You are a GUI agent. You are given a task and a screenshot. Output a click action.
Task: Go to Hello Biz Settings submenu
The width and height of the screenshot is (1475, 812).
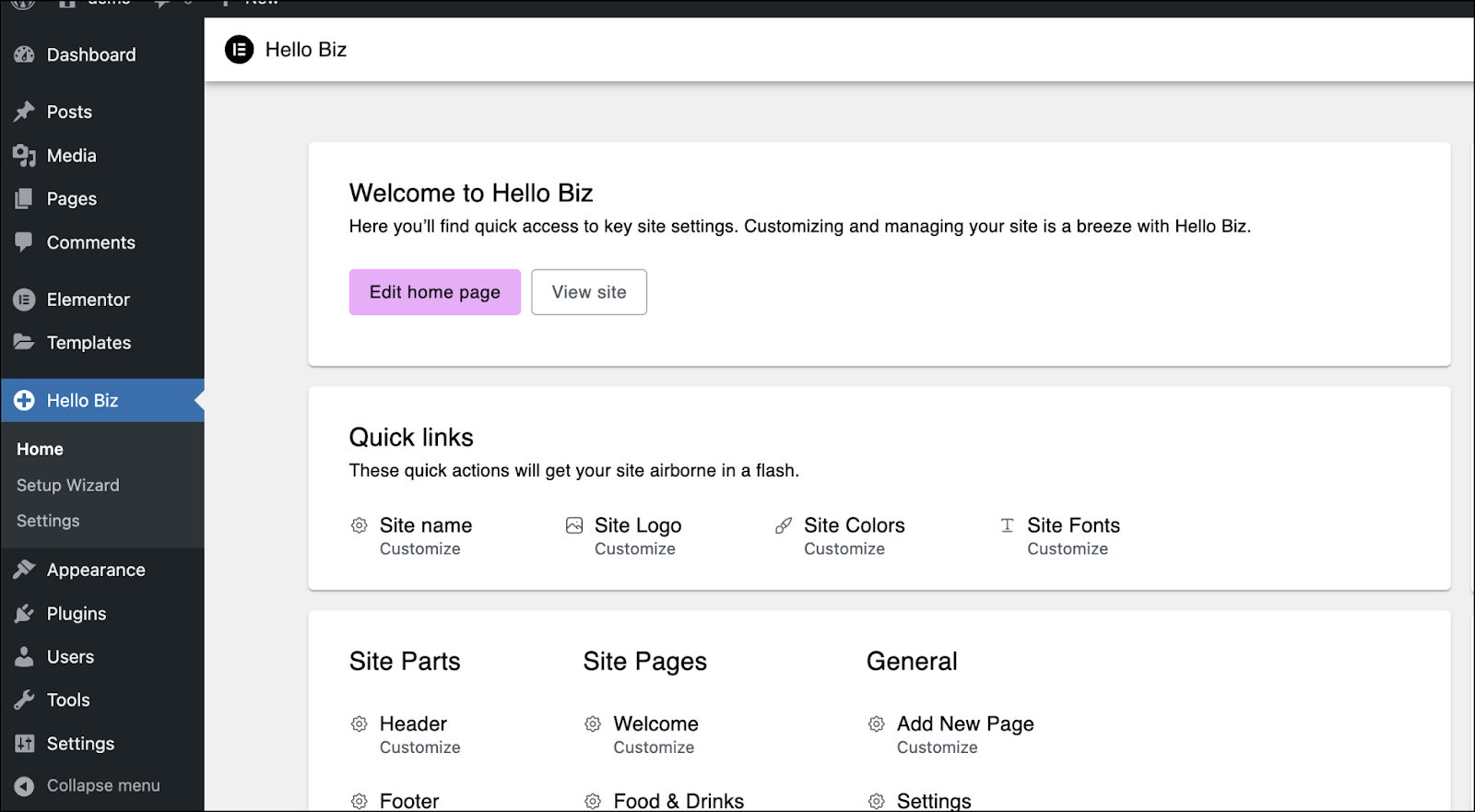(x=48, y=521)
